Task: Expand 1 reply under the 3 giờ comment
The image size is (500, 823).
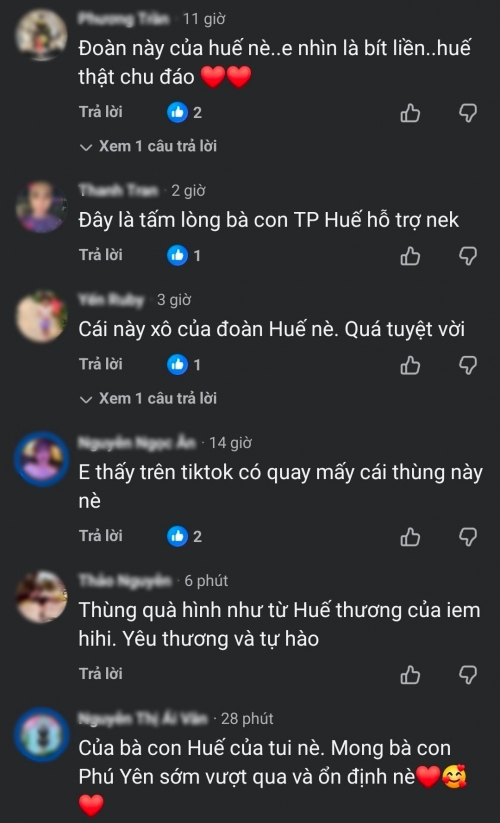Action: (148, 398)
